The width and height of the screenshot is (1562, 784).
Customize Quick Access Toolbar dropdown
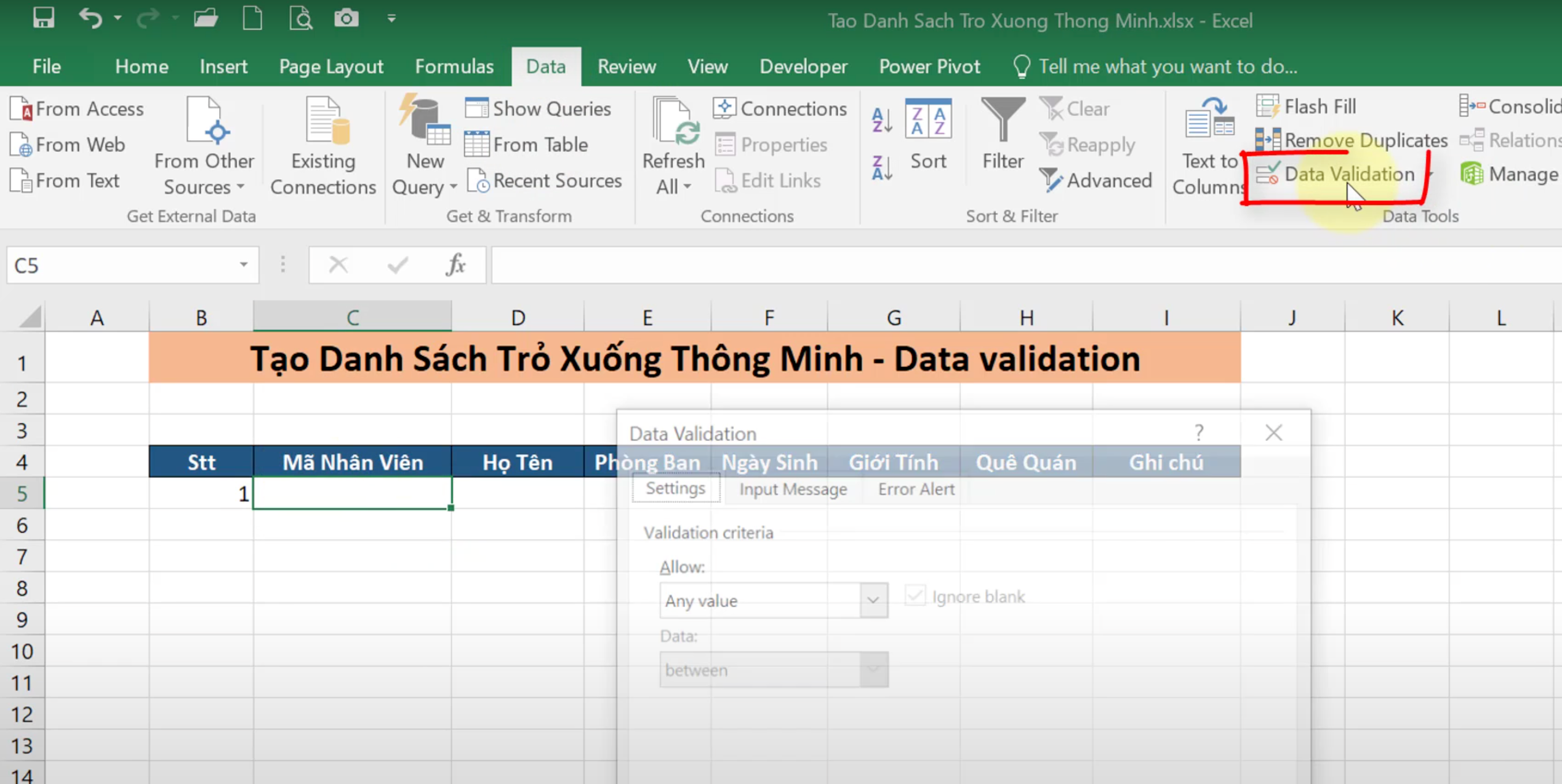point(391,18)
